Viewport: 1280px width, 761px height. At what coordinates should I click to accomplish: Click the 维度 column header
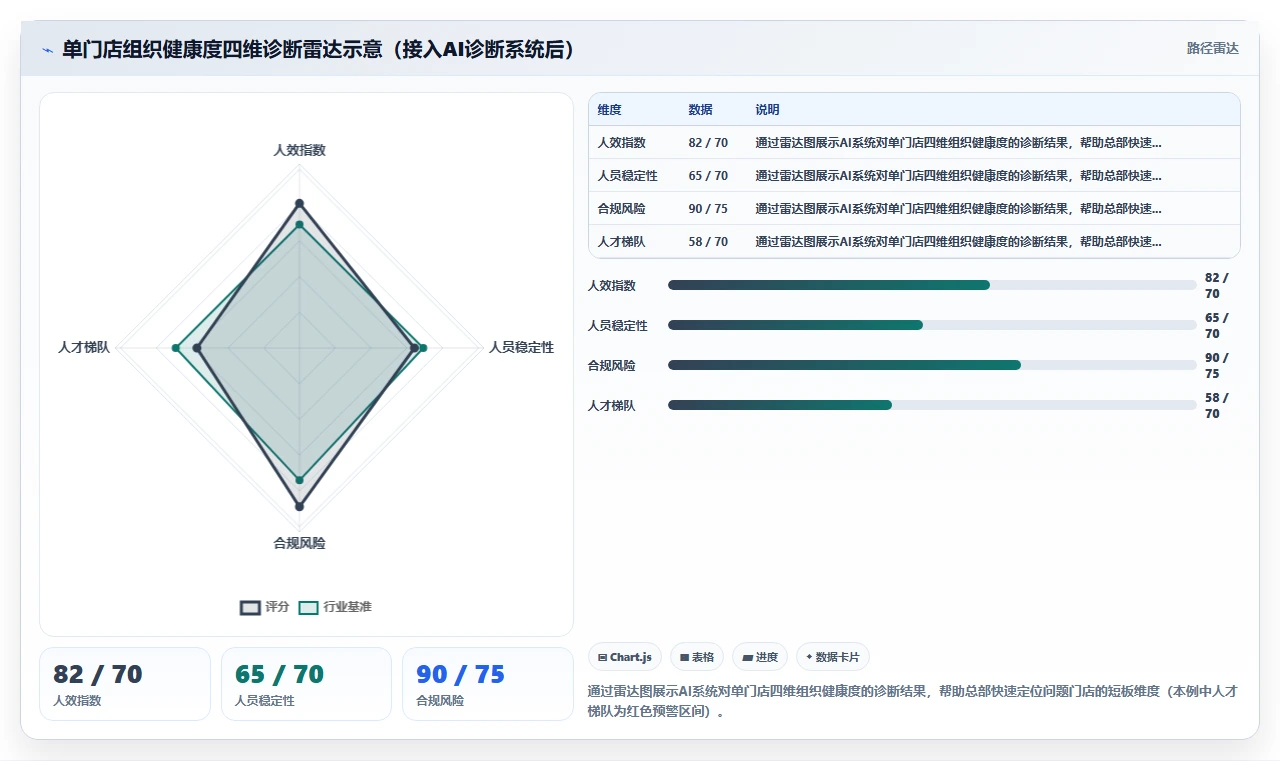pos(609,110)
